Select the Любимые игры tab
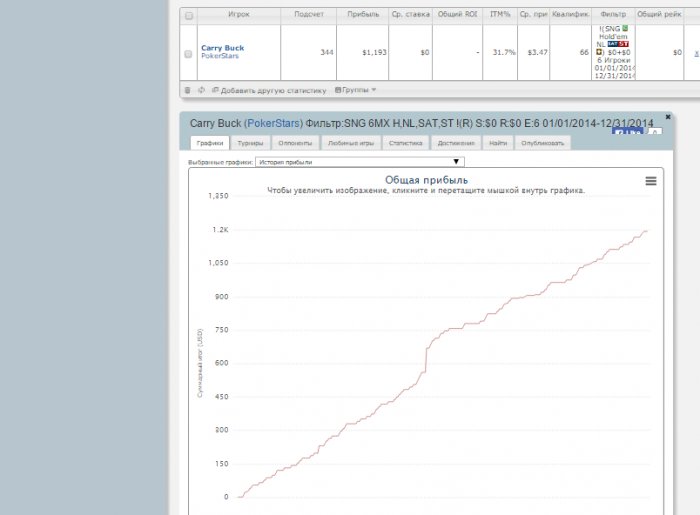The height and width of the screenshot is (515, 700). click(351, 143)
